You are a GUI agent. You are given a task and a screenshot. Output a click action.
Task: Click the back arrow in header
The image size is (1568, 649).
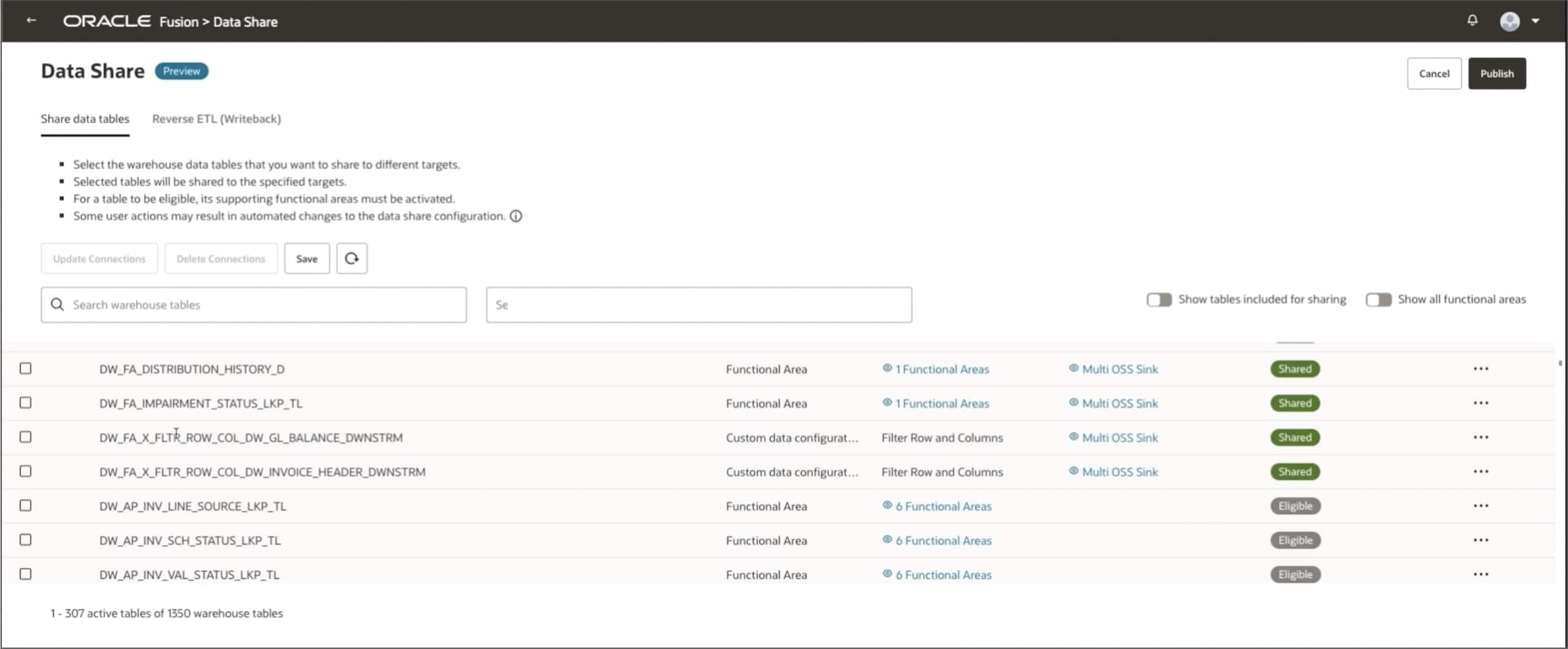point(31,21)
